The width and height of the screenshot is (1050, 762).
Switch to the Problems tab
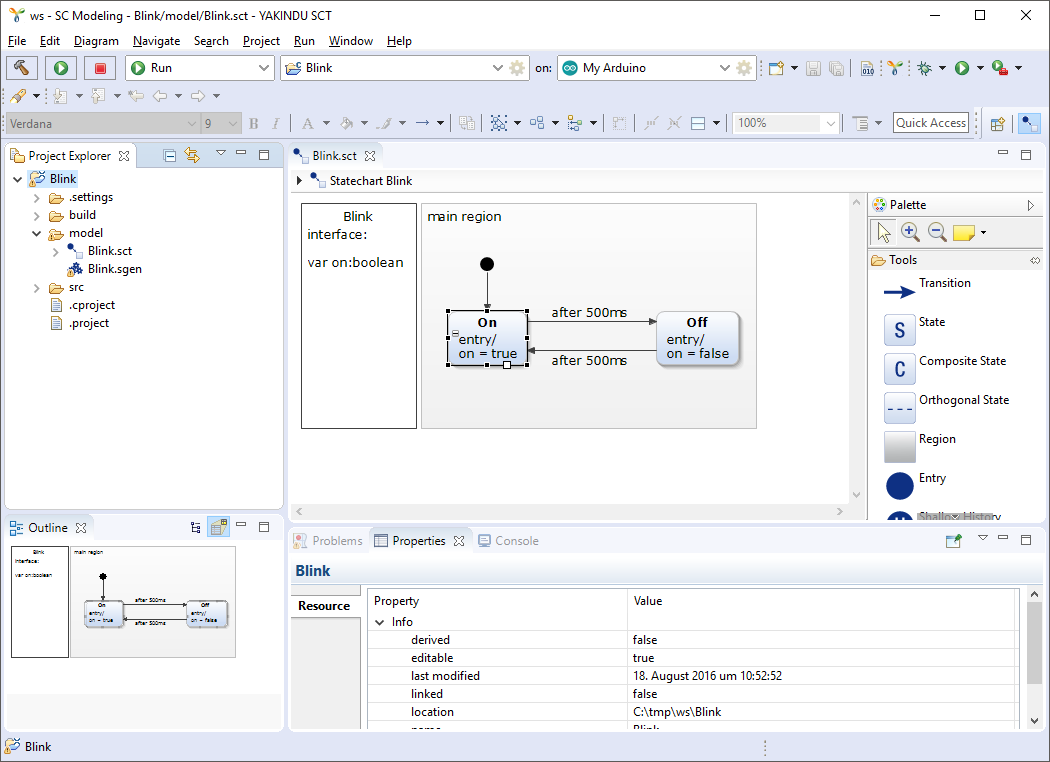[335, 540]
